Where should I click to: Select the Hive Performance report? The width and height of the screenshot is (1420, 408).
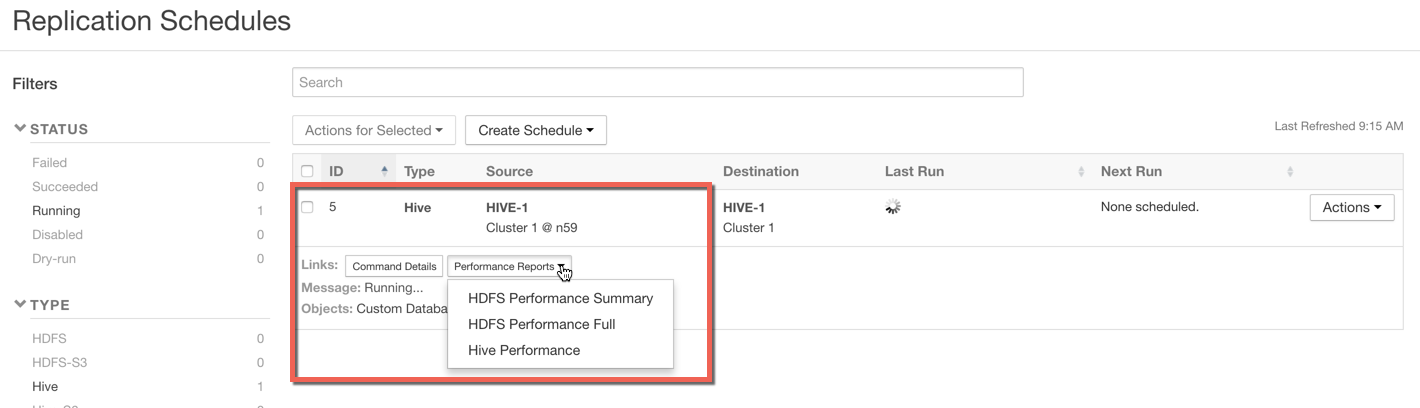524,350
